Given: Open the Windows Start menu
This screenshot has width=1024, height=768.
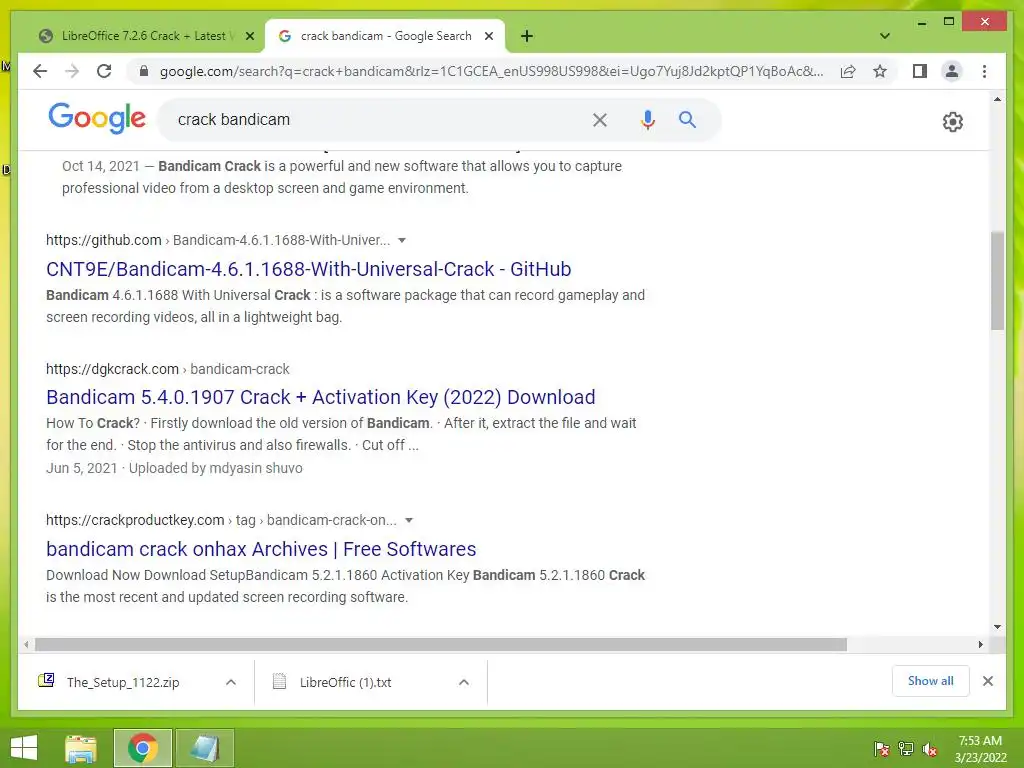Looking at the screenshot, I should click(24, 748).
